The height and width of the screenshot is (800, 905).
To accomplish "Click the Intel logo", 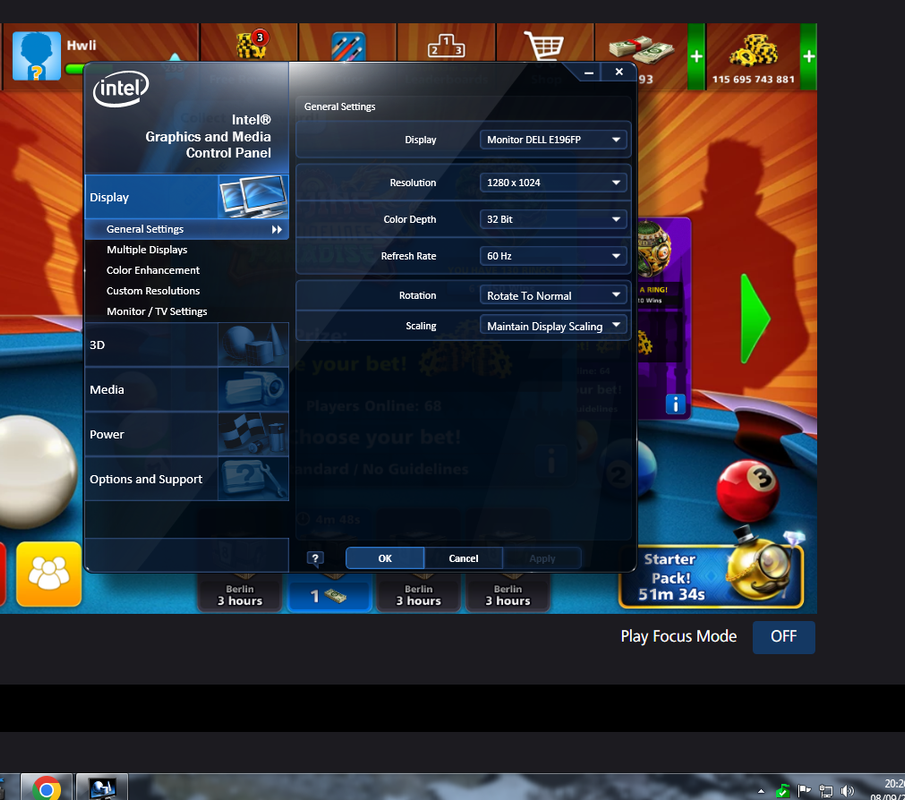I will pyautogui.click(x=121, y=89).
